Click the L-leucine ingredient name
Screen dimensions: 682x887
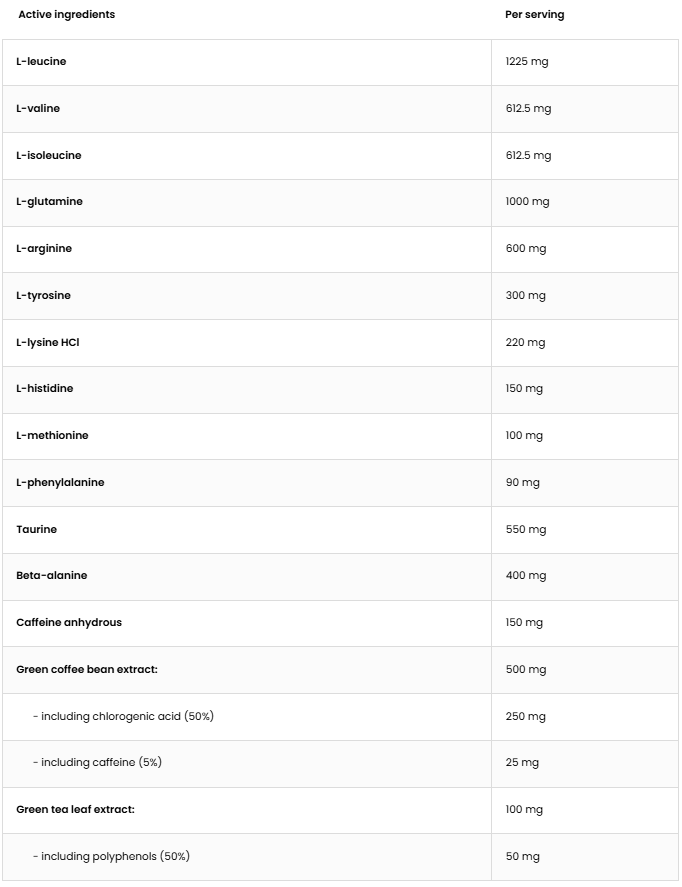[41, 62]
